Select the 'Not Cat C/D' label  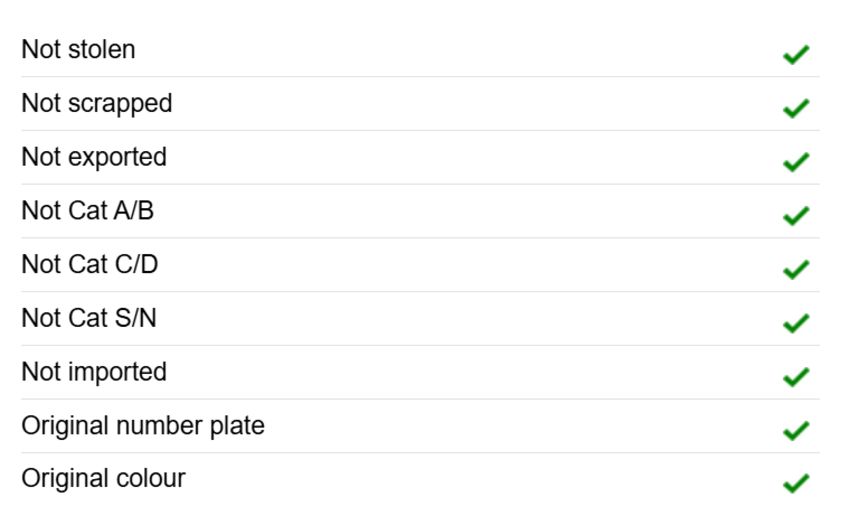(x=89, y=264)
